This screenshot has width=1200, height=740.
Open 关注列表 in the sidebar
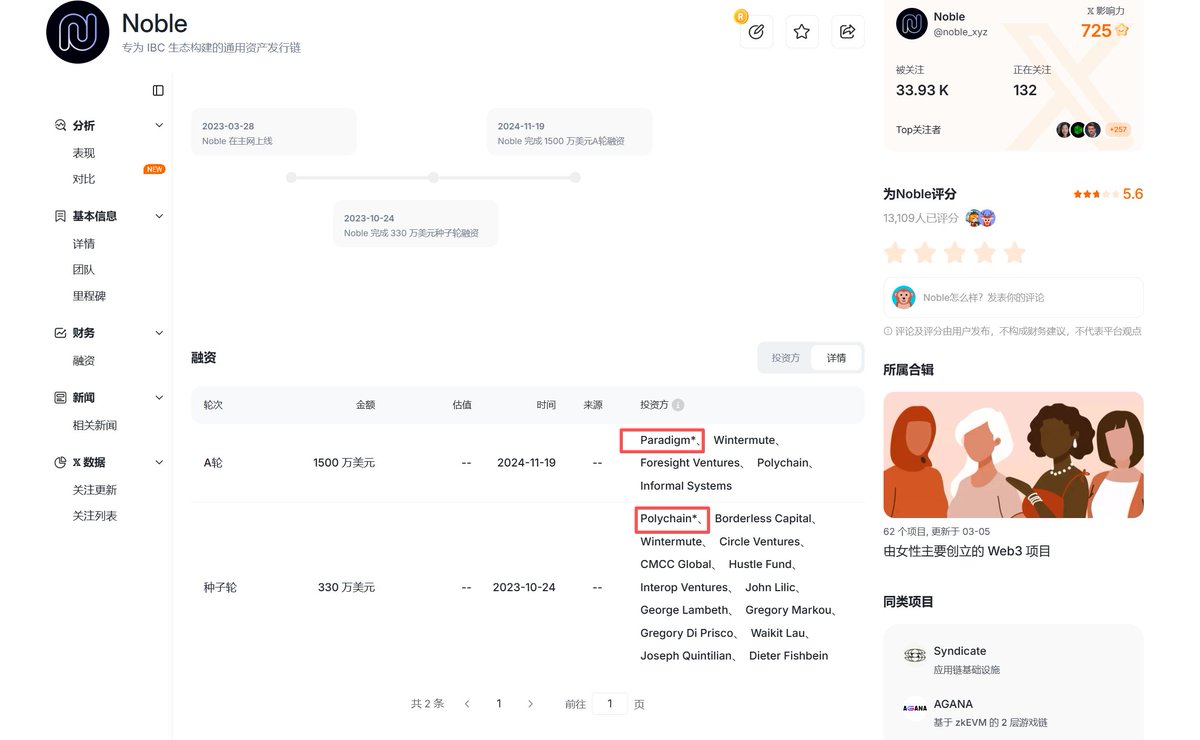click(x=95, y=516)
